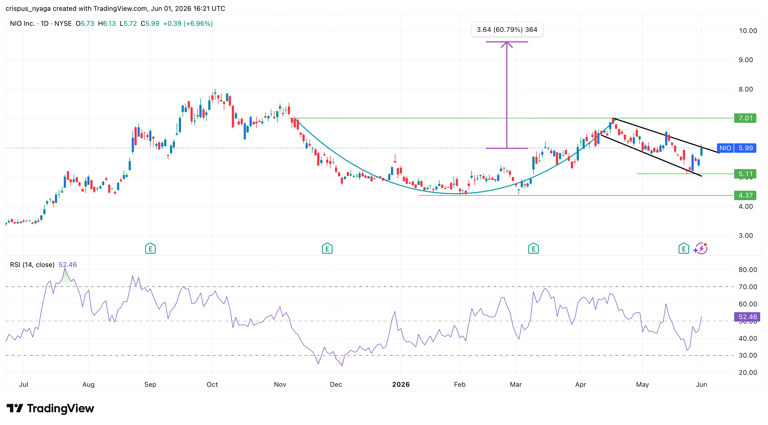The width and height of the screenshot is (768, 425).
Task: Click the March earnings E marker
Action: pos(533,249)
